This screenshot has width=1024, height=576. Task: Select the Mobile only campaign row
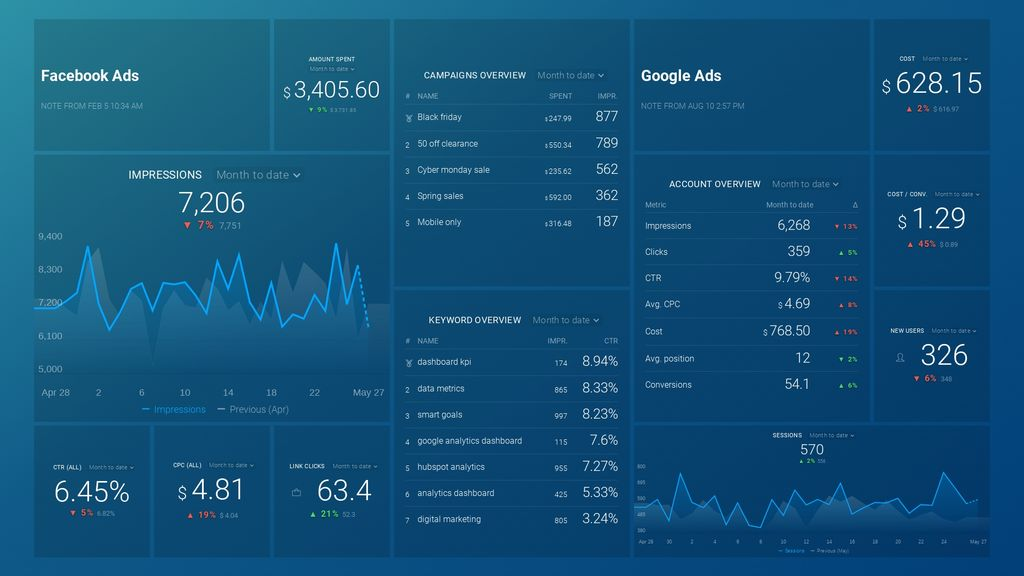511,222
